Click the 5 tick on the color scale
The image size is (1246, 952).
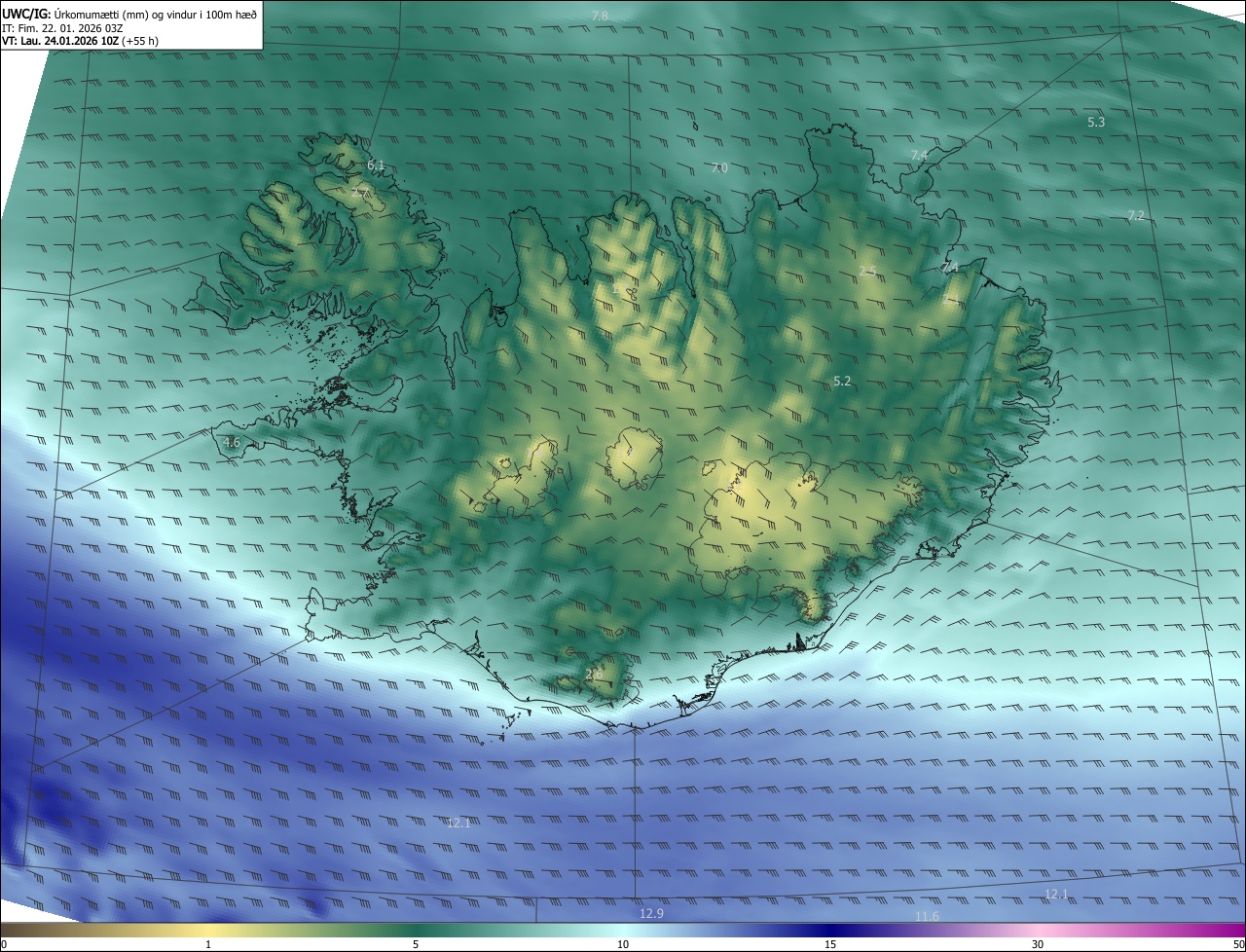tap(416, 945)
